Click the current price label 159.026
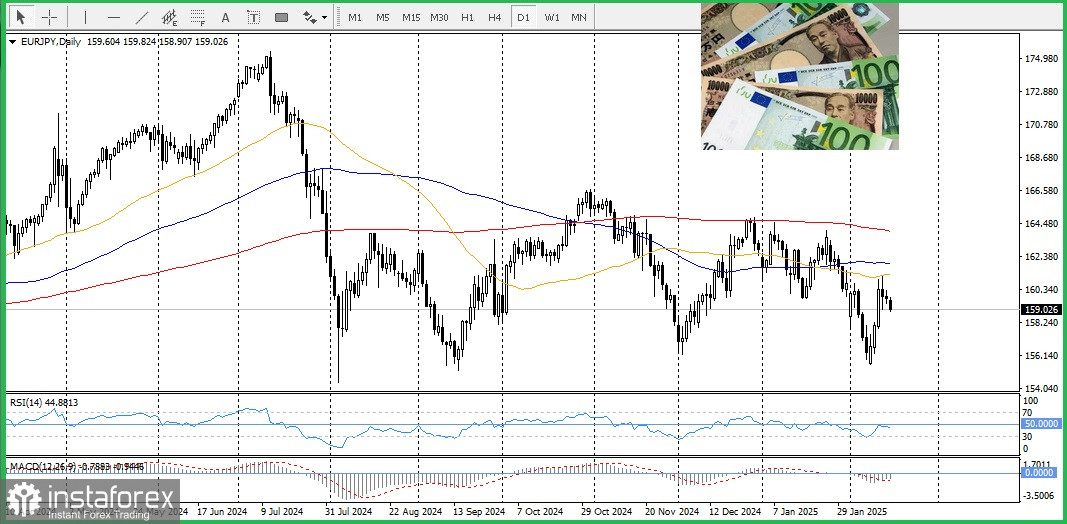Viewport: 1067px width, 524px height. tap(1041, 309)
